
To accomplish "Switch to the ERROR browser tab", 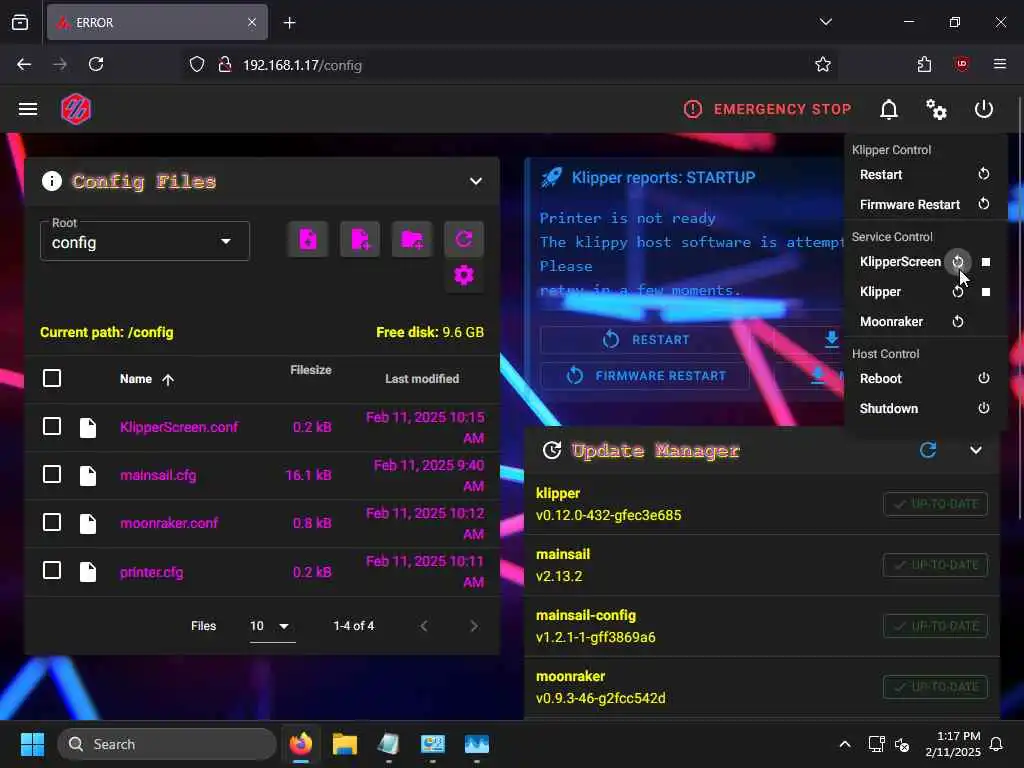I will tap(157, 23).
